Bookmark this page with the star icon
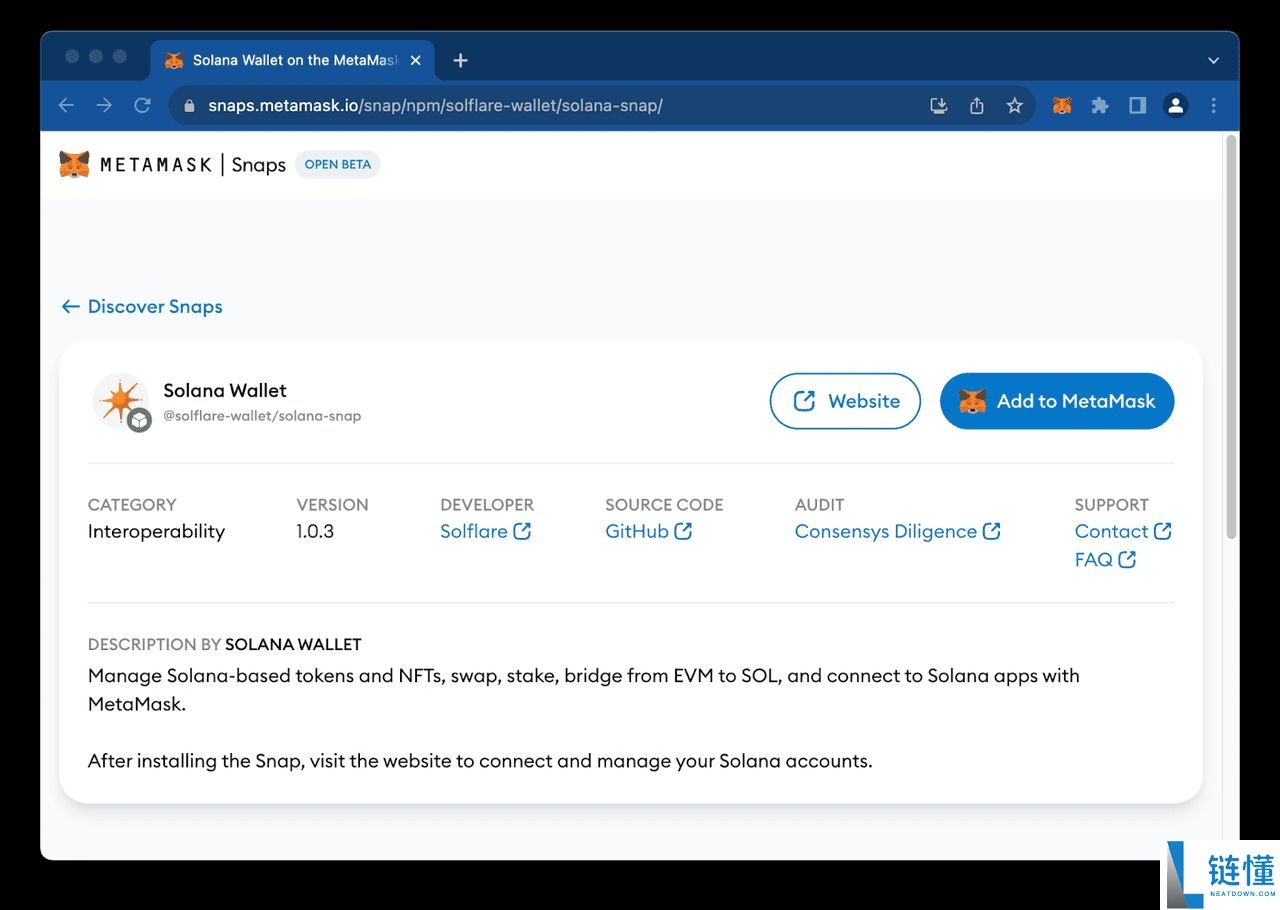Image resolution: width=1280 pixels, height=910 pixels. (x=1014, y=105)
